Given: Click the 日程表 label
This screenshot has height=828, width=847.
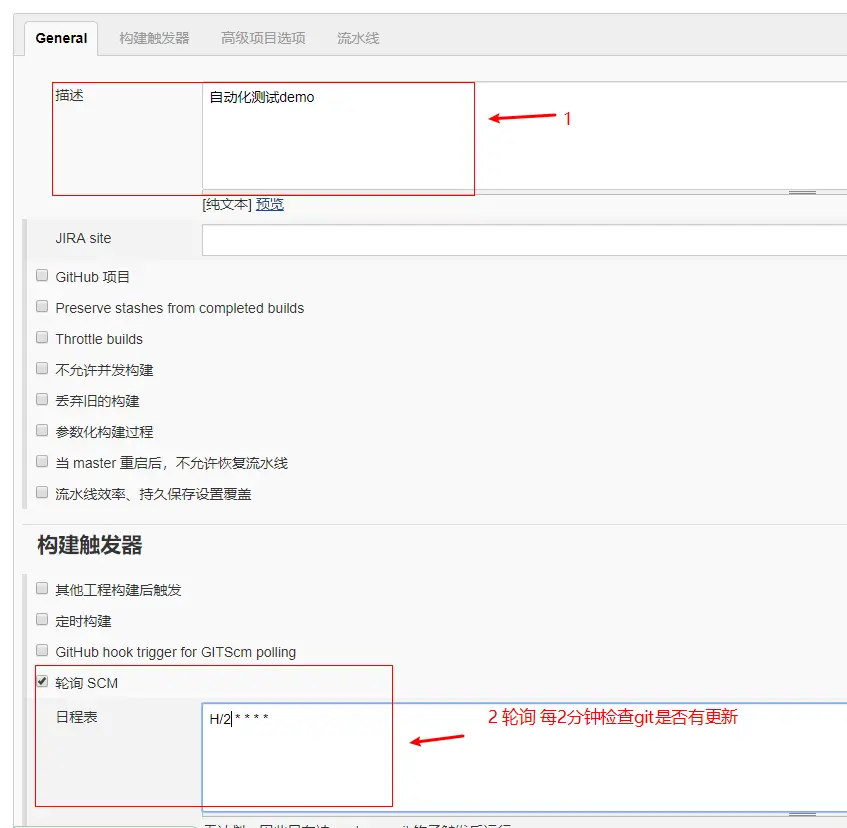Looking at the screenshot, I should pyautogui.click(x=76, y=717).
